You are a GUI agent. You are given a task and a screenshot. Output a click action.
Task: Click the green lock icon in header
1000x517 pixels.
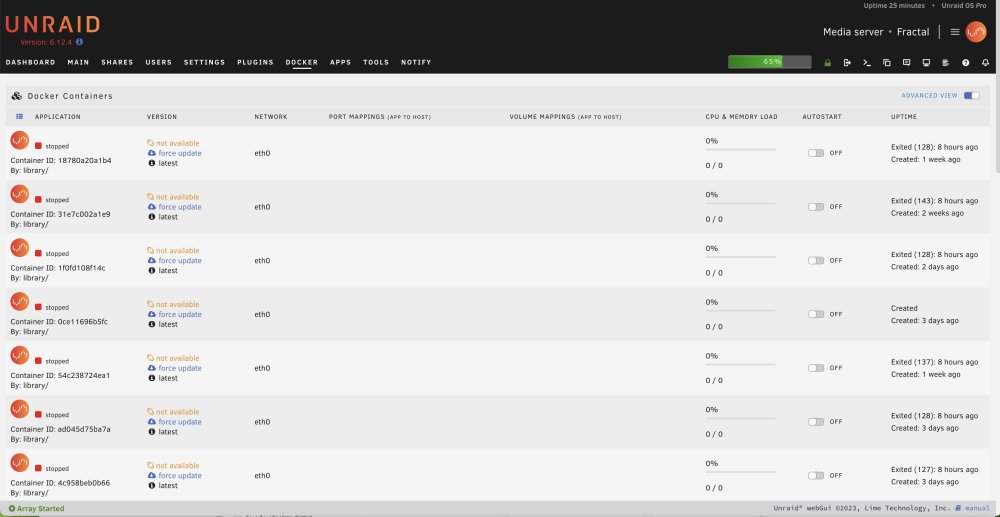pyautogui.click(x=828, y=62)
